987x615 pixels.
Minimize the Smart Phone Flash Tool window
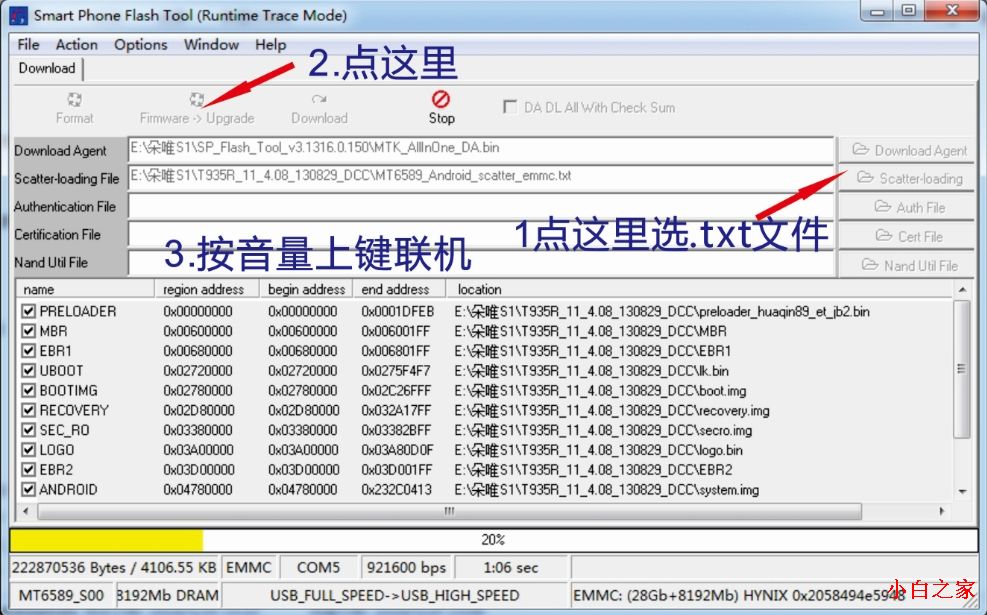[877, 11]
